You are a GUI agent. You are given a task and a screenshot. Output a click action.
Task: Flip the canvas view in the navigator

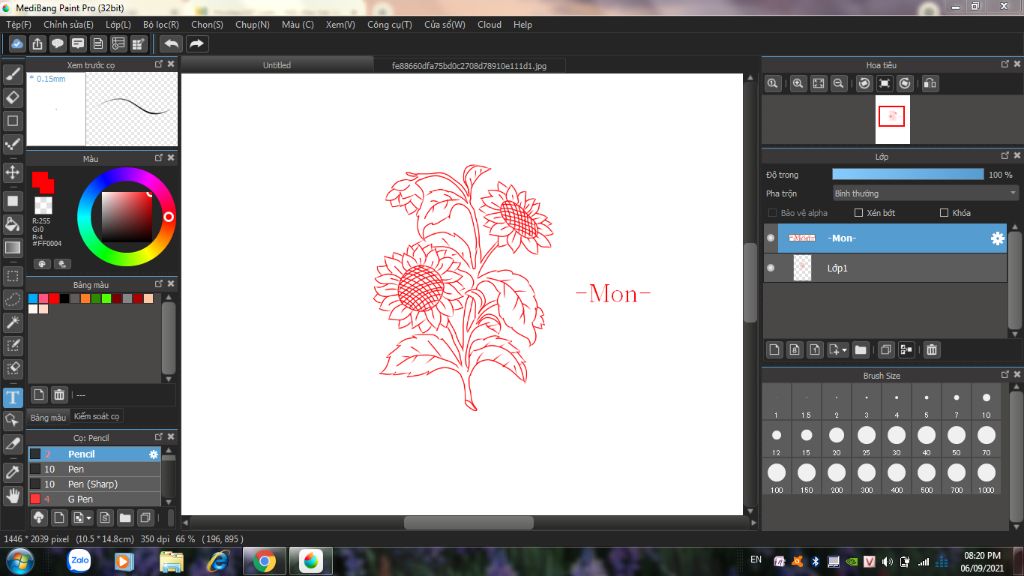[930, 84]
